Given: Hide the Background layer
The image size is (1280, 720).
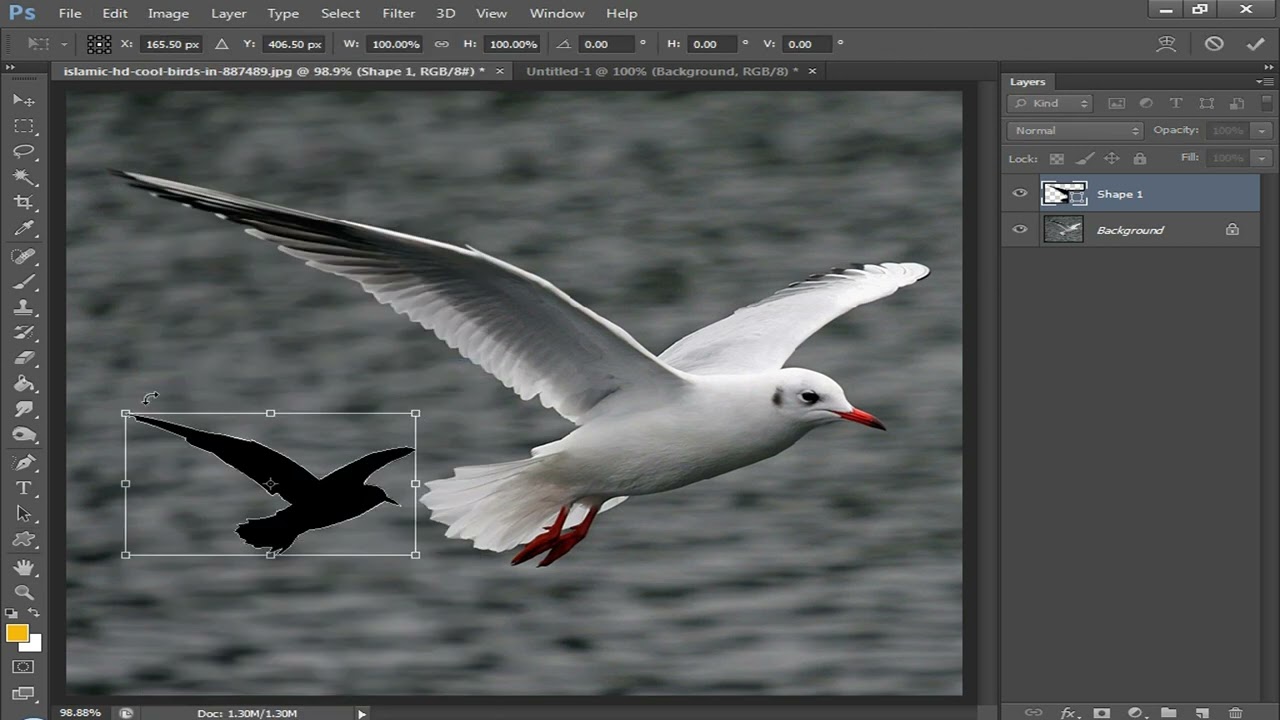Looking at the screenshot, I should click(1020, 230).
